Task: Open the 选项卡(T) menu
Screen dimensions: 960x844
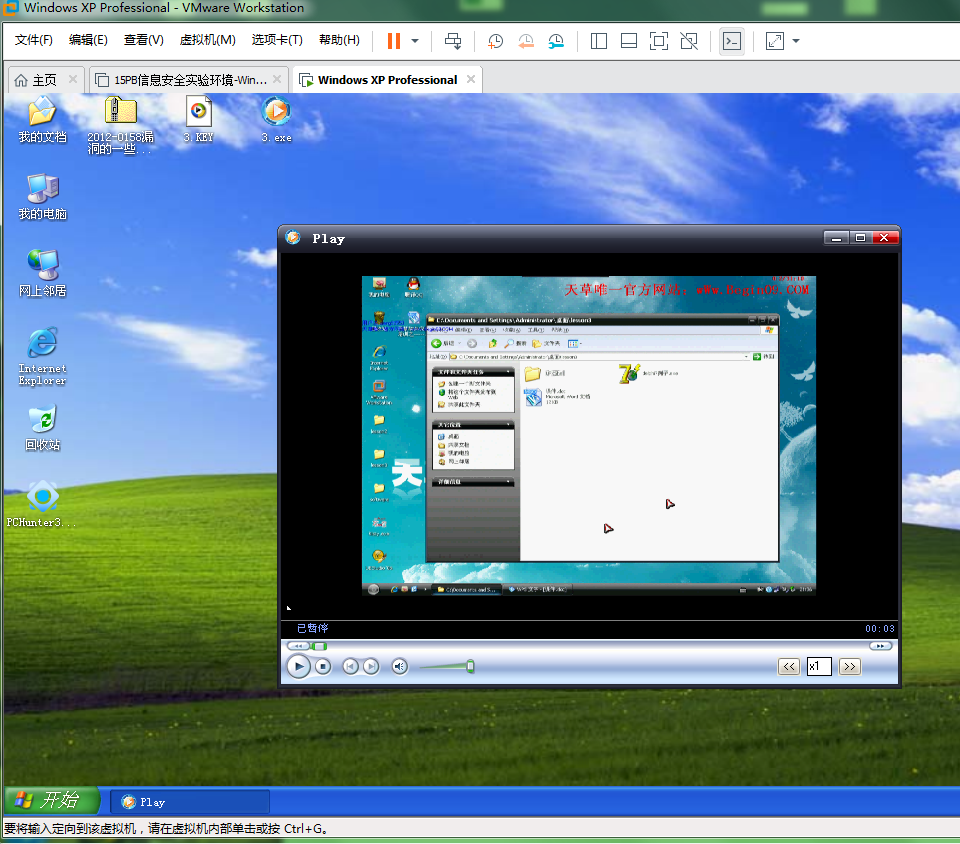Action: pos(277,40)
